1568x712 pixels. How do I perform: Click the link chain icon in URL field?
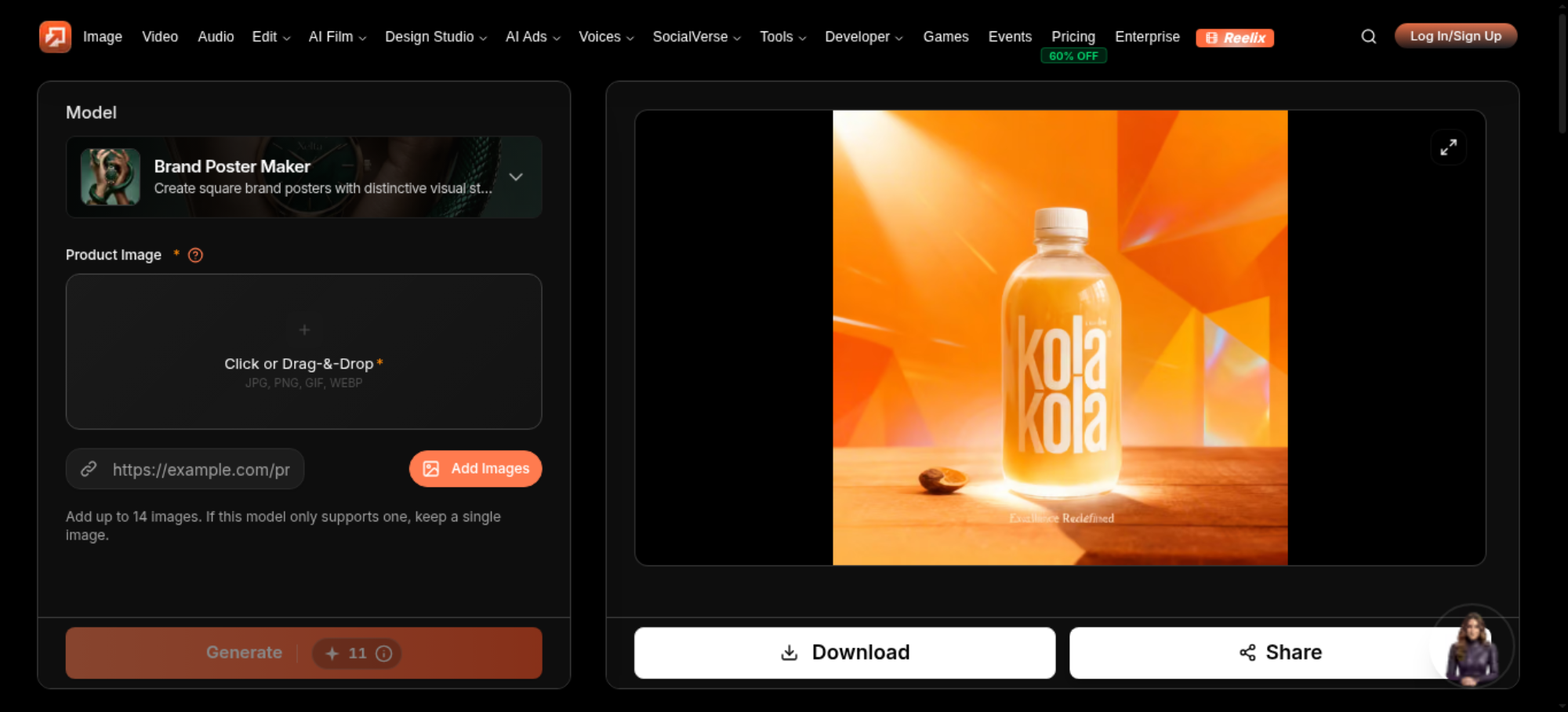[x=89, y=469]
